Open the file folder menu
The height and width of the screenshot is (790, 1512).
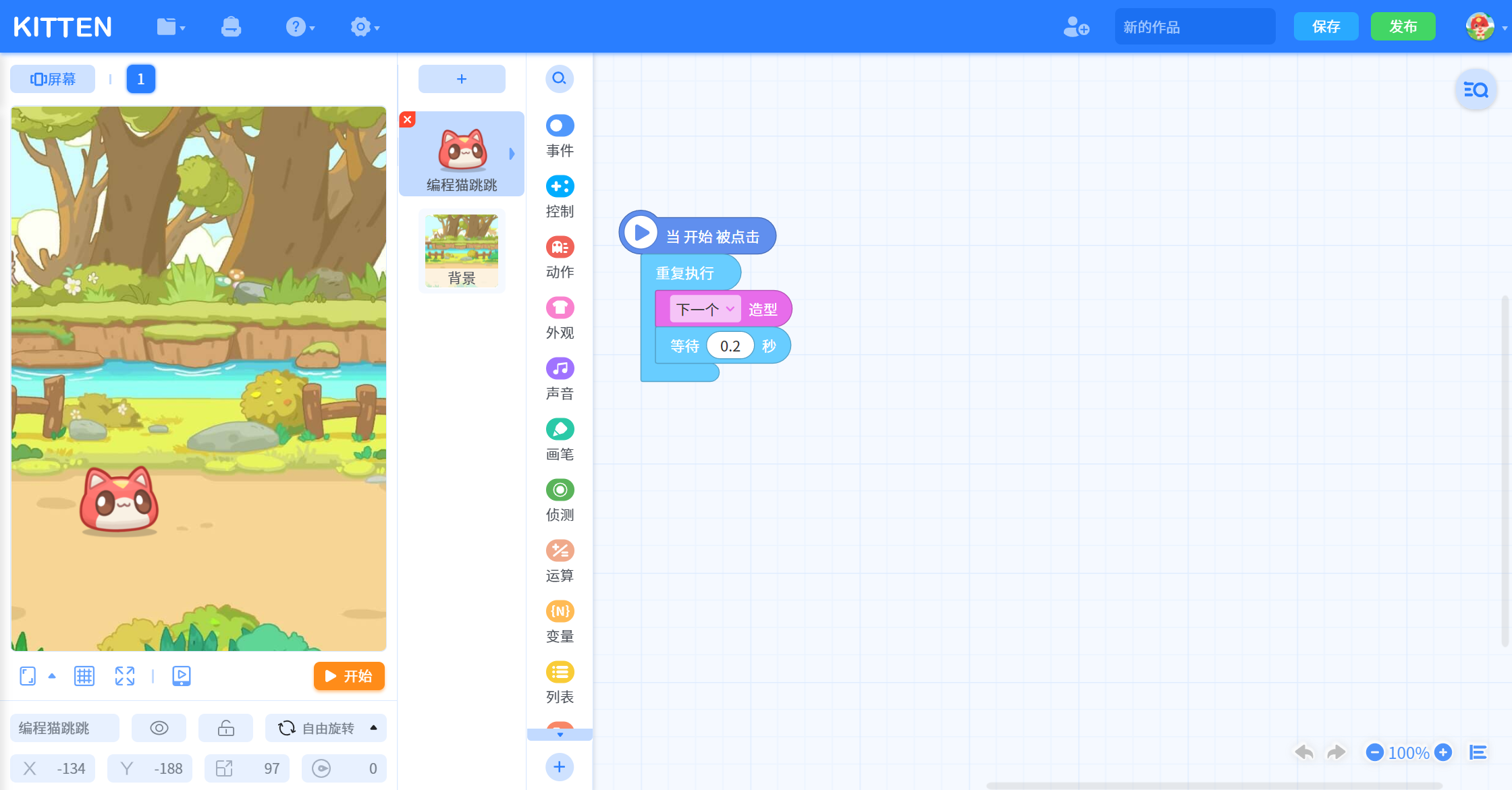point(170,27)
